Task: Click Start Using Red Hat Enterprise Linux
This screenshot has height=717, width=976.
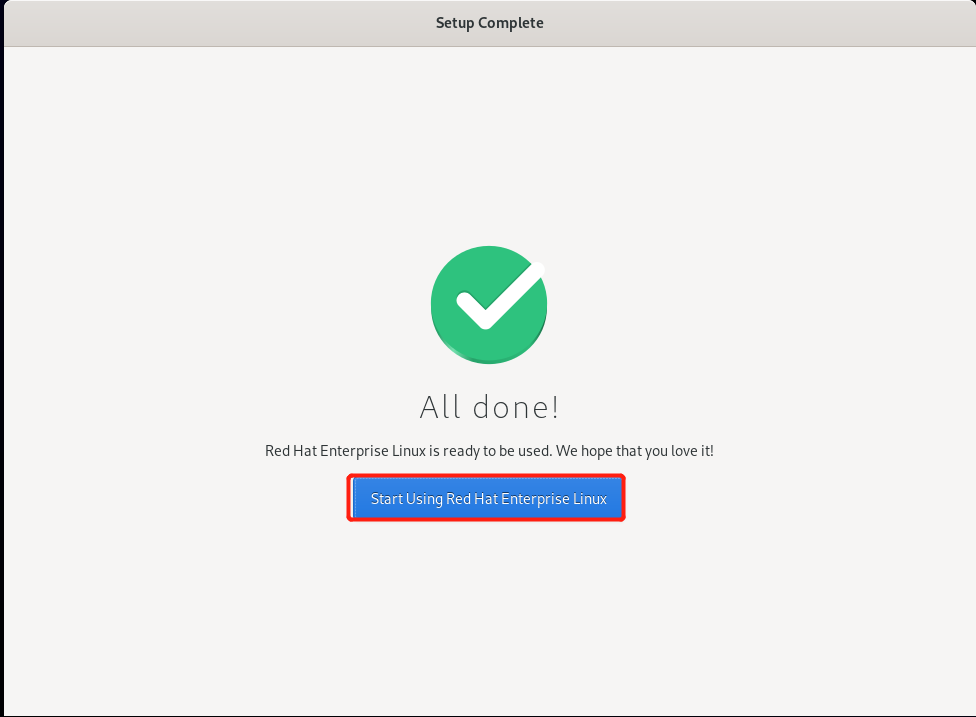Action: tap(488, 499)
